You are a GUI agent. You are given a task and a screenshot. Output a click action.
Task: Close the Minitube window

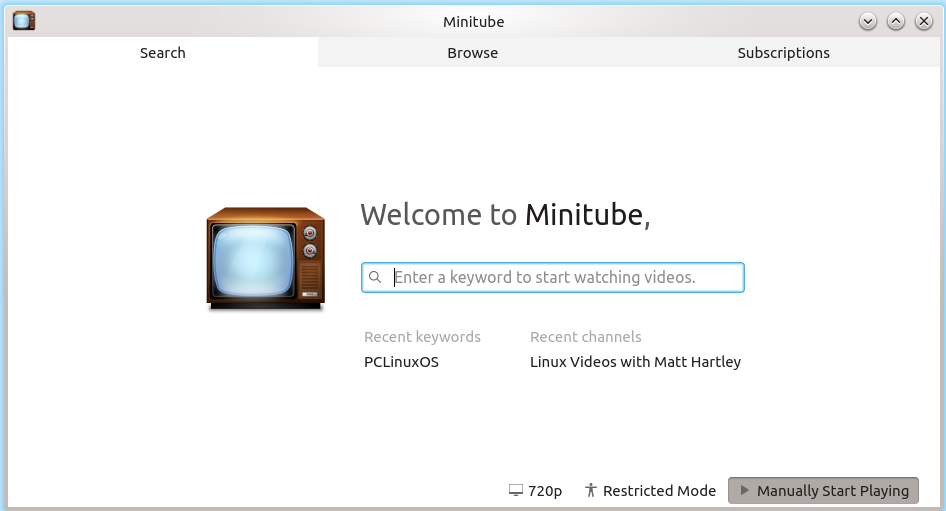924,22
